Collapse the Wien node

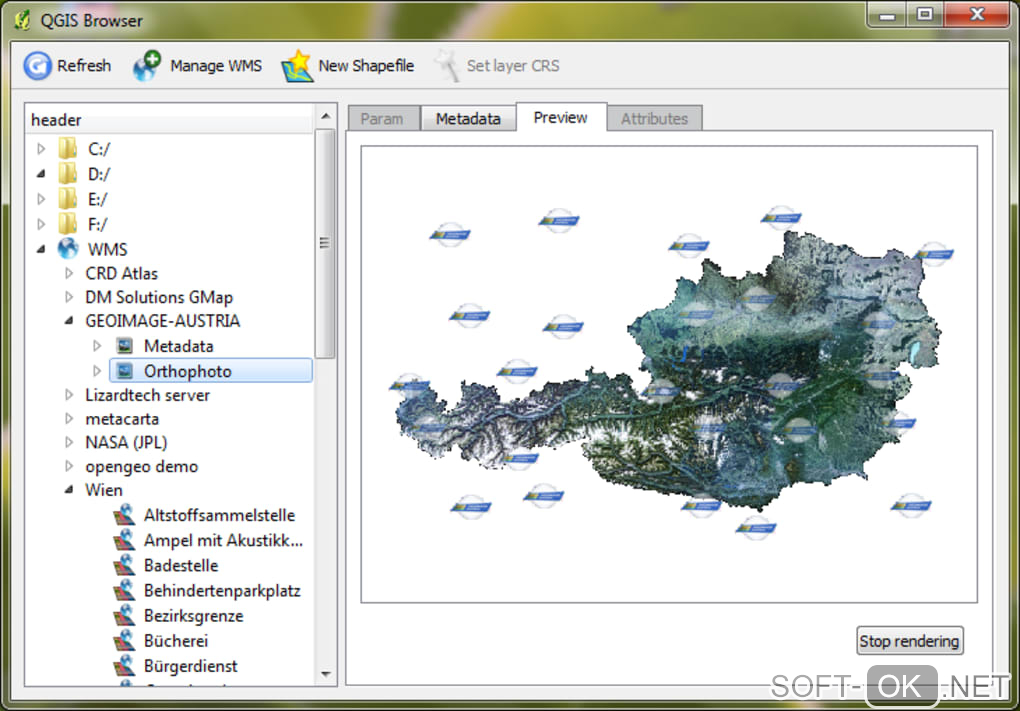tap(69, 490)
